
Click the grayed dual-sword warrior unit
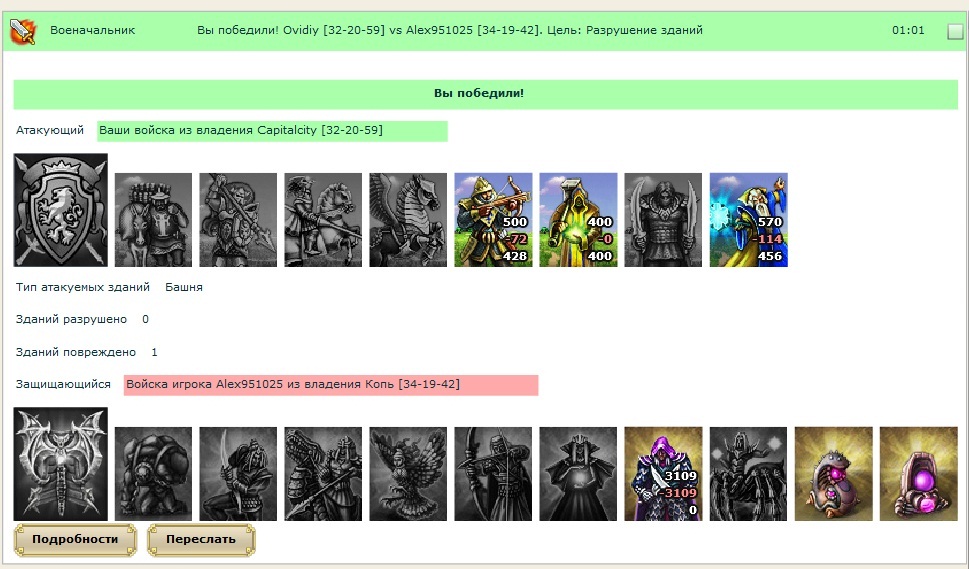click(663, 220)
